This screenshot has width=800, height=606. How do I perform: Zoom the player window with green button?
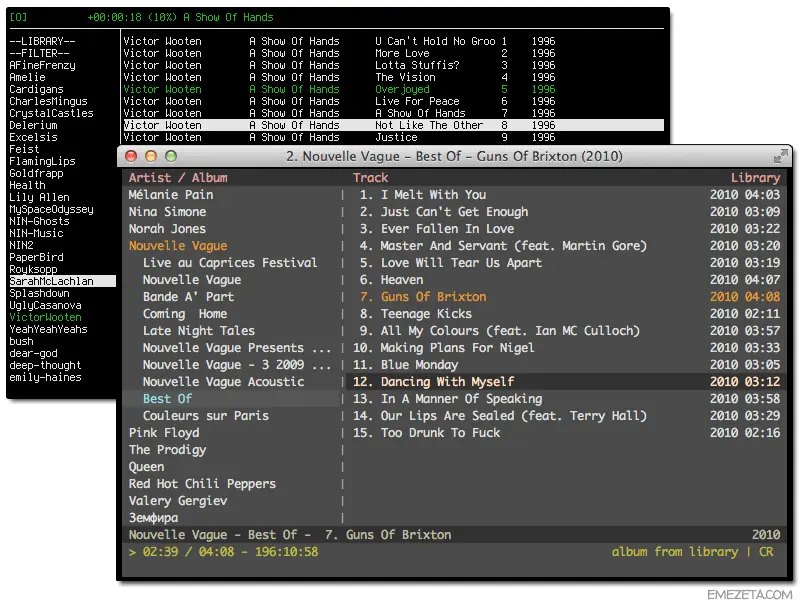(171, 156)
